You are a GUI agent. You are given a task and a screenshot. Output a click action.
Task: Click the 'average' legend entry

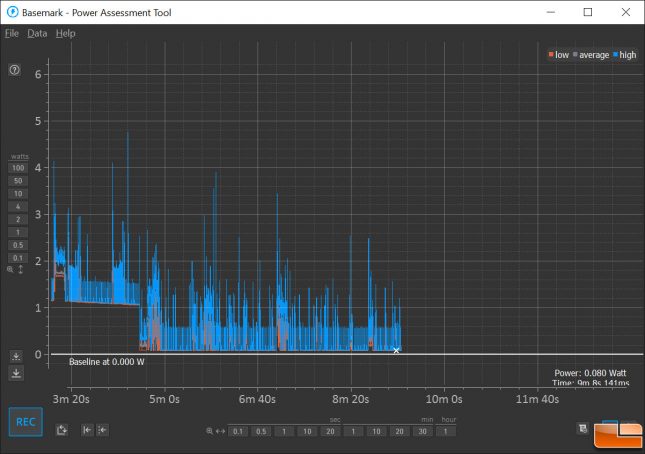click(591, 55)
